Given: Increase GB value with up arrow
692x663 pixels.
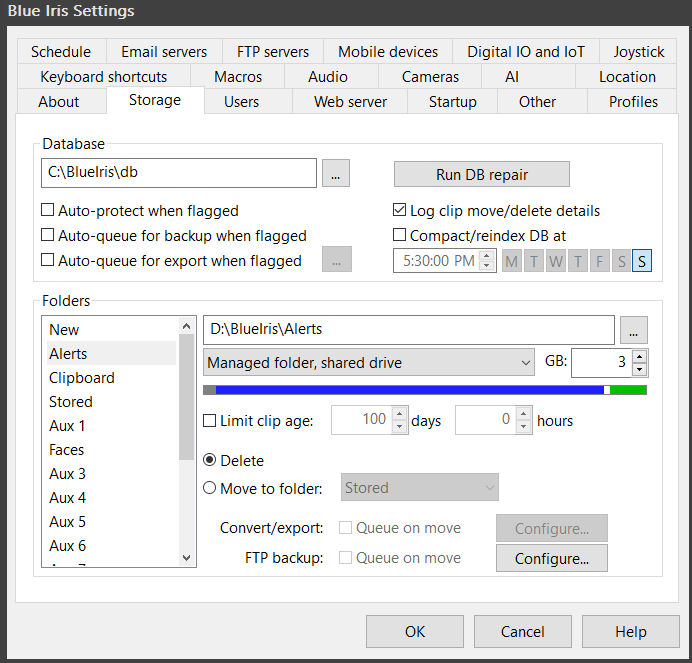Looking at the screenshot, I should tap(639, 356).
